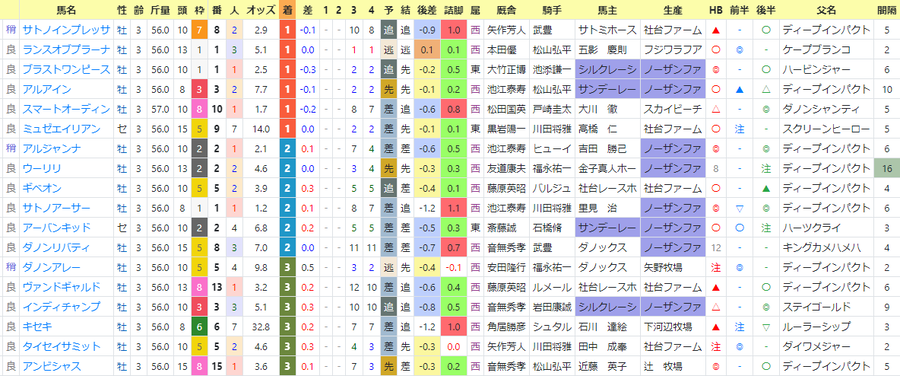
Task: Click the 父名 column header
Action: tap(826, 10)
